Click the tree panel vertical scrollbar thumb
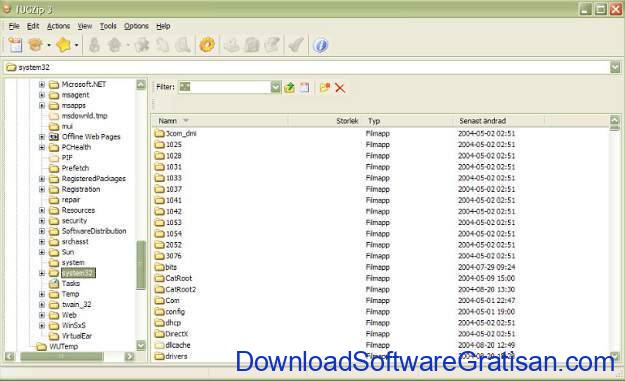Image resolution: width=625 pixels, height=381 pixels. pos(141,265)
